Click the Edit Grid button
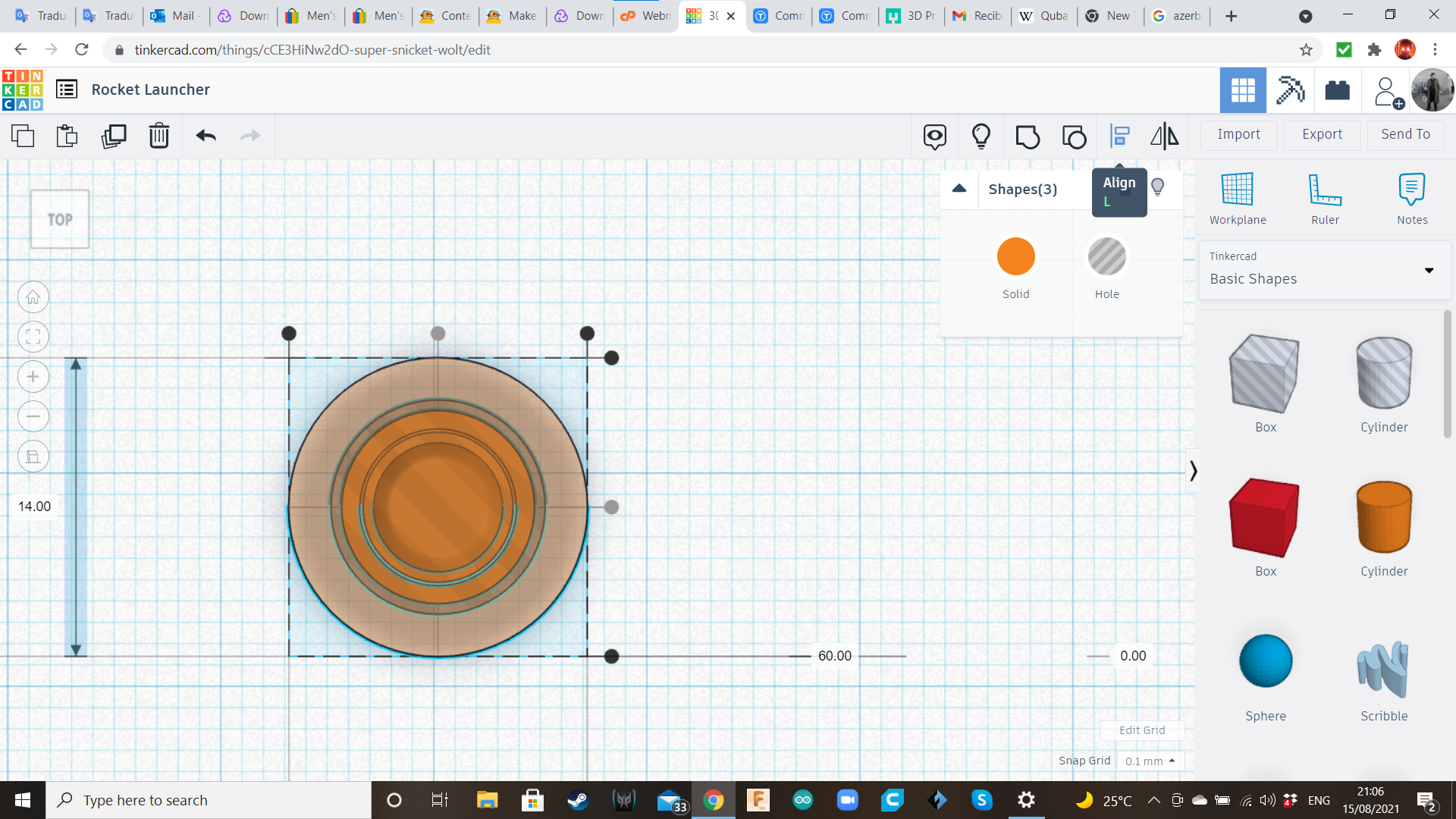1456x819 pixels. tap(1142, 730)
